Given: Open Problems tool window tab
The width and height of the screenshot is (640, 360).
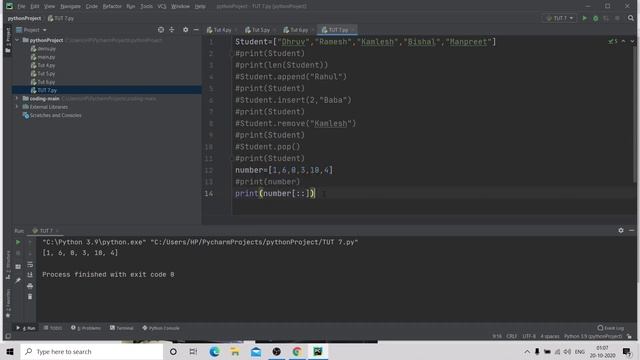Looking at the screenshot, I should [x=86, y=328].
